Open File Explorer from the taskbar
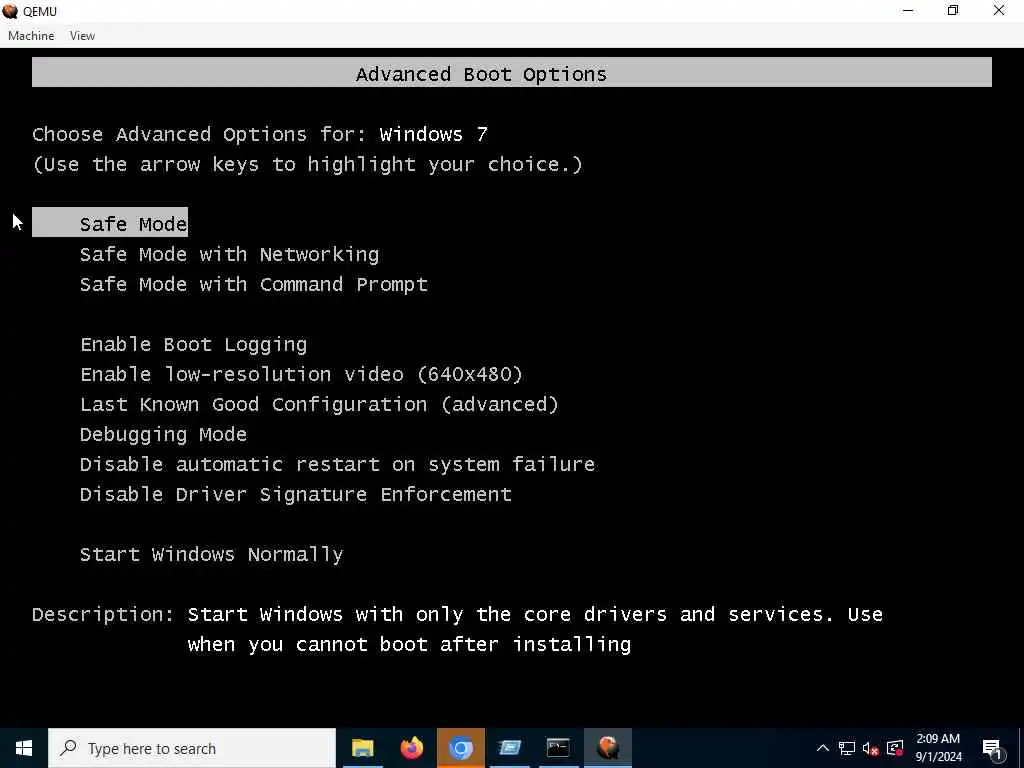Viewport: 1024px width, 768px height. pyautogui.click(x=362, y=748)
